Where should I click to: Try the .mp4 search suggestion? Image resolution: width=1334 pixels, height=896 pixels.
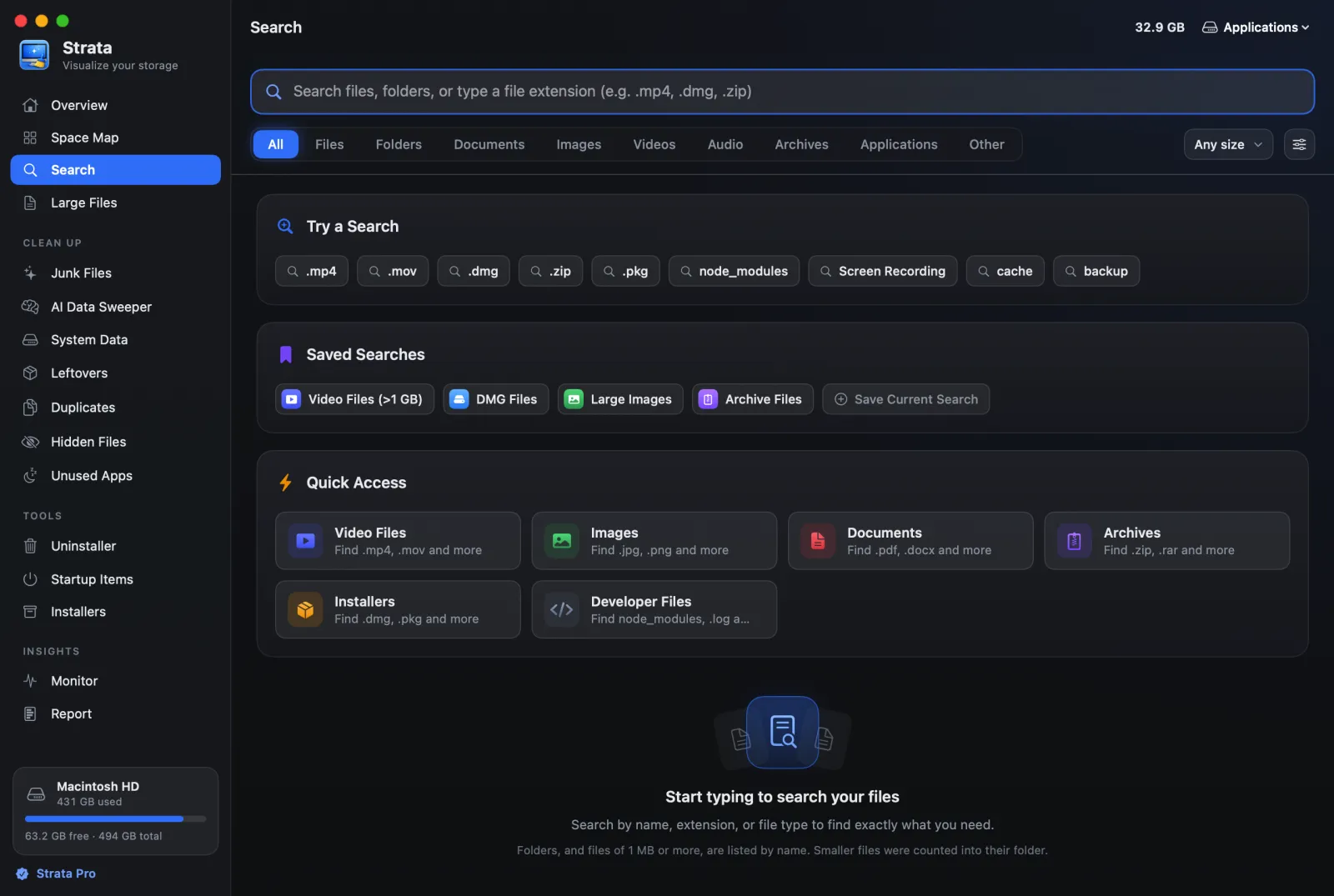coord(312,271)
